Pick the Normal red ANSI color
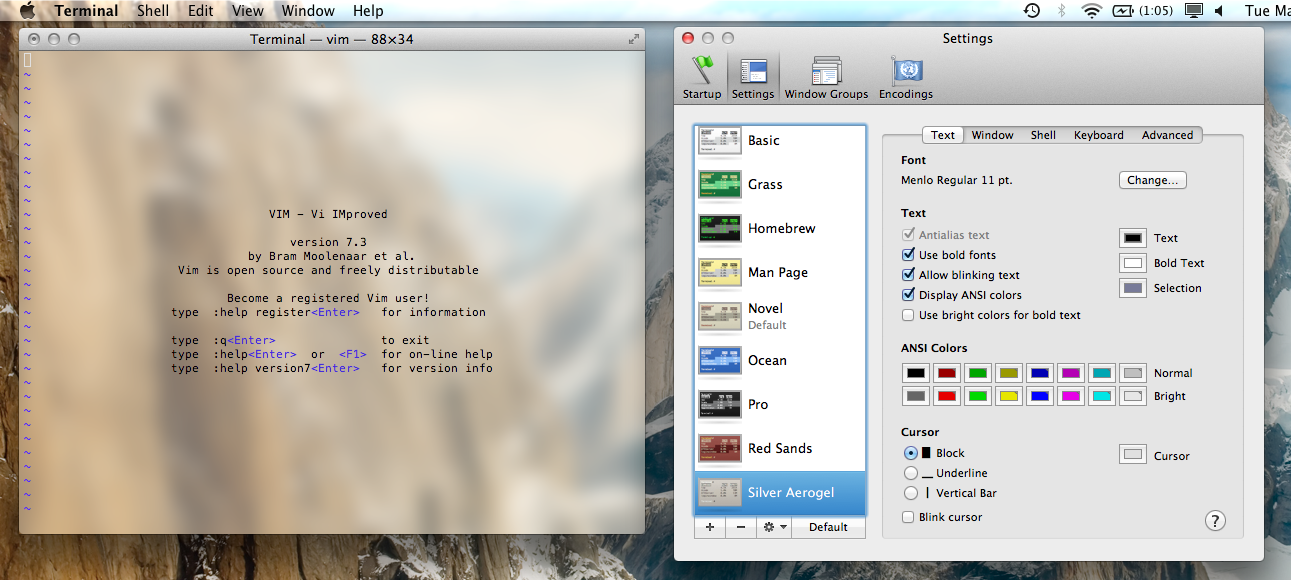The height and width of the screenshot is (580, 1291). click(x=947, y=373)
